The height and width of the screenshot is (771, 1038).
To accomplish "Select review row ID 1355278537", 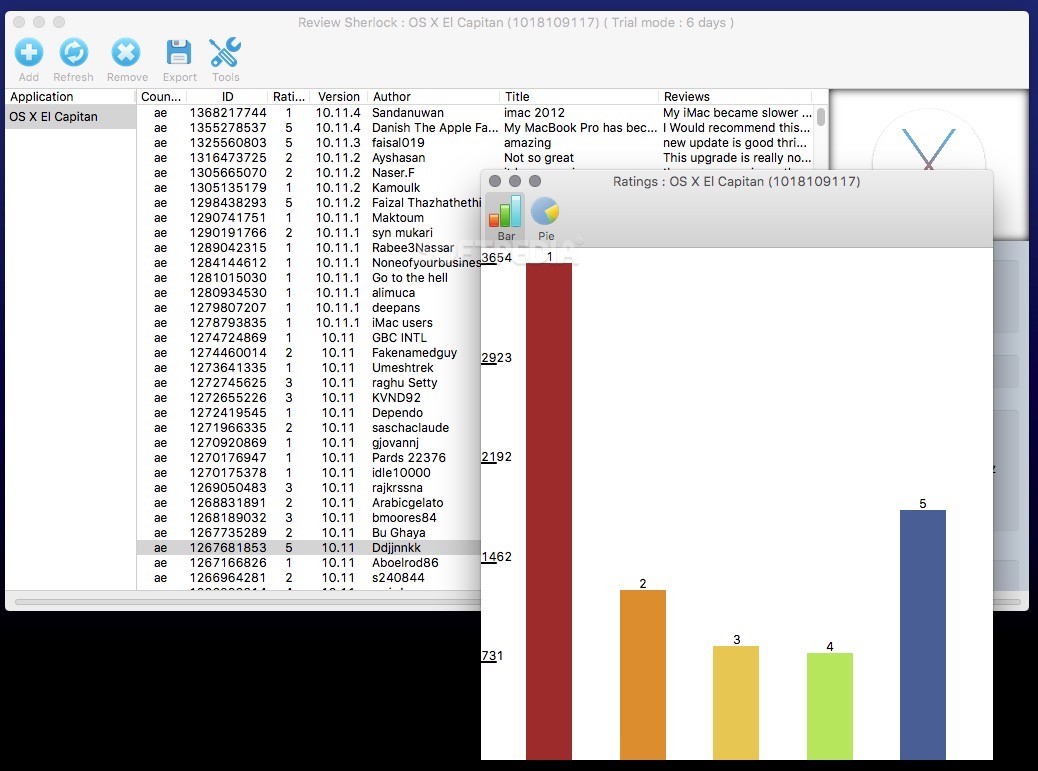I will (x=475, y=128).
